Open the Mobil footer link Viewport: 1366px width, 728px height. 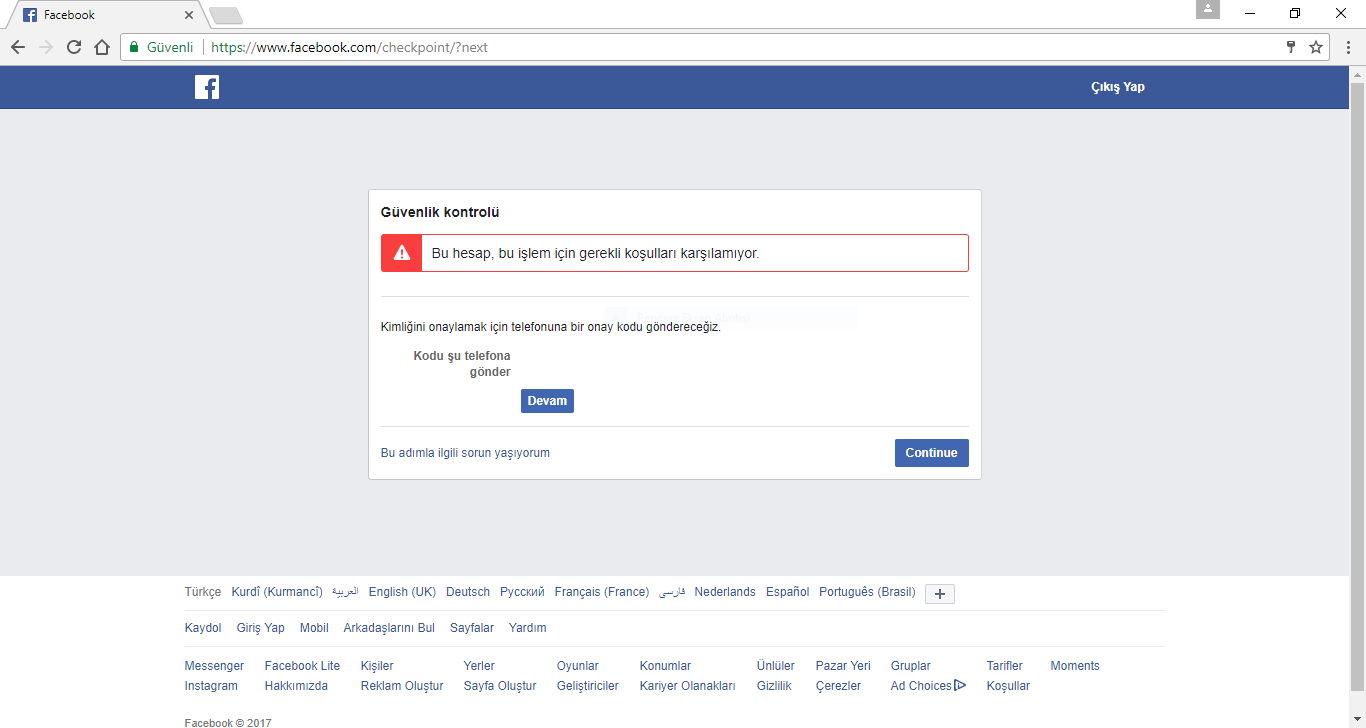click(x=314, y=628)
